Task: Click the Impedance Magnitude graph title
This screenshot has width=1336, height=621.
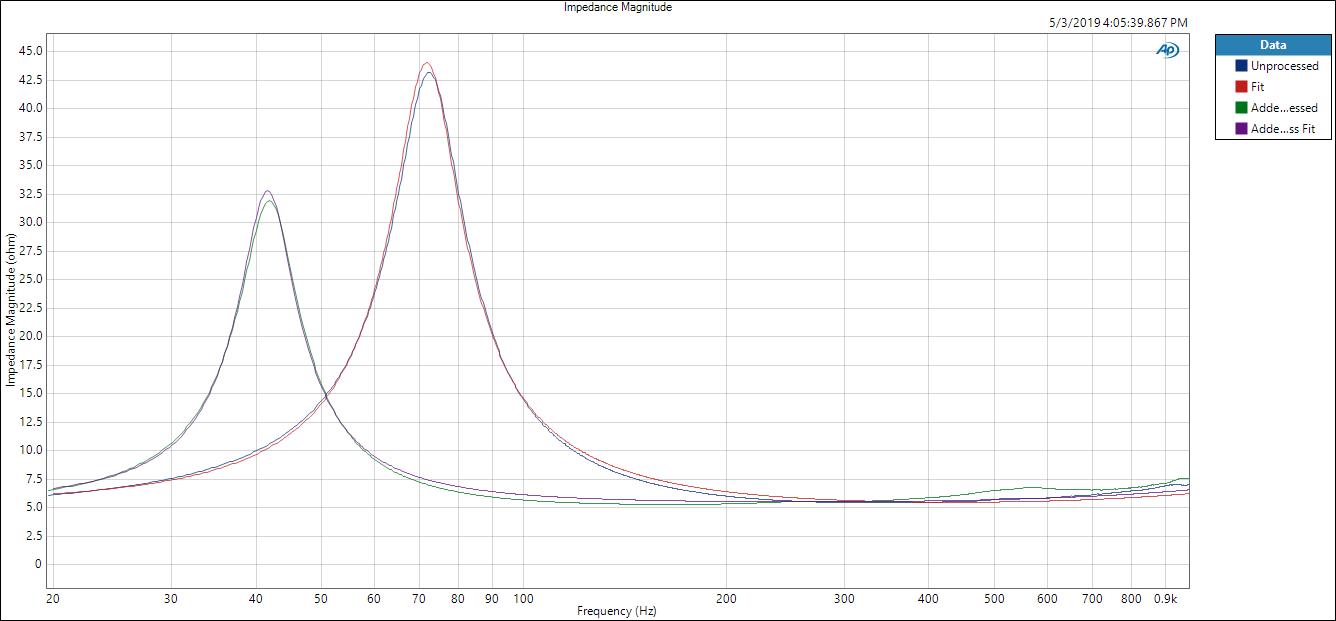Action: [x=618, y=7]
